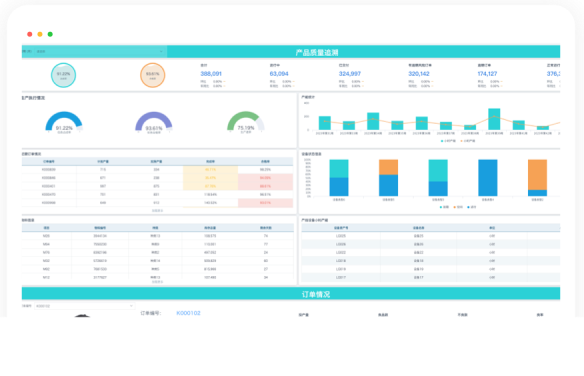Click orange swatch in status chart legend
The image size is (584, 376).
coord(454,207)
